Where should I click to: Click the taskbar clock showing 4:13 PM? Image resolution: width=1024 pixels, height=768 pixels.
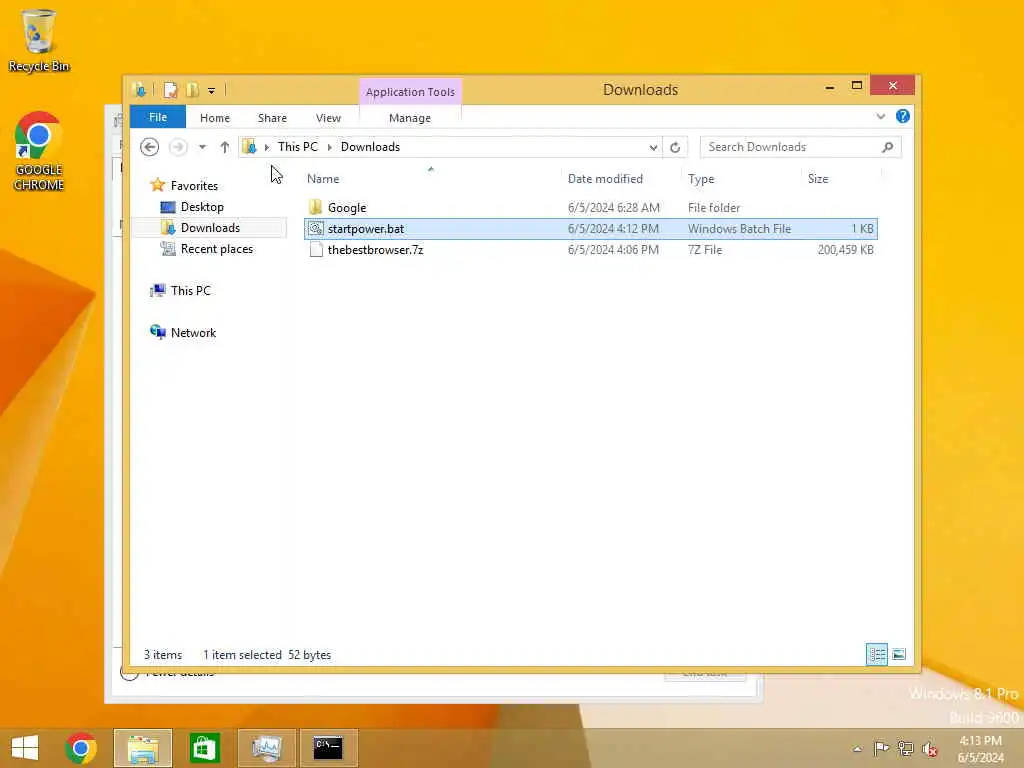pyautogui.click(x=981, y=749)
